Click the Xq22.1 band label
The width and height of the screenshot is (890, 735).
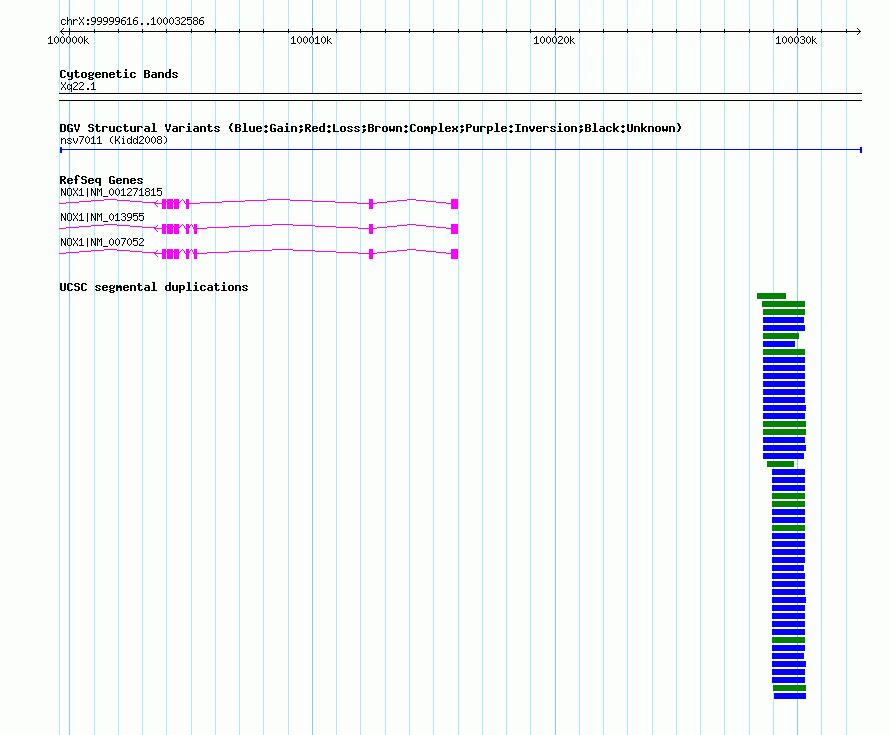pyautogui.click(x=78, y=87)
